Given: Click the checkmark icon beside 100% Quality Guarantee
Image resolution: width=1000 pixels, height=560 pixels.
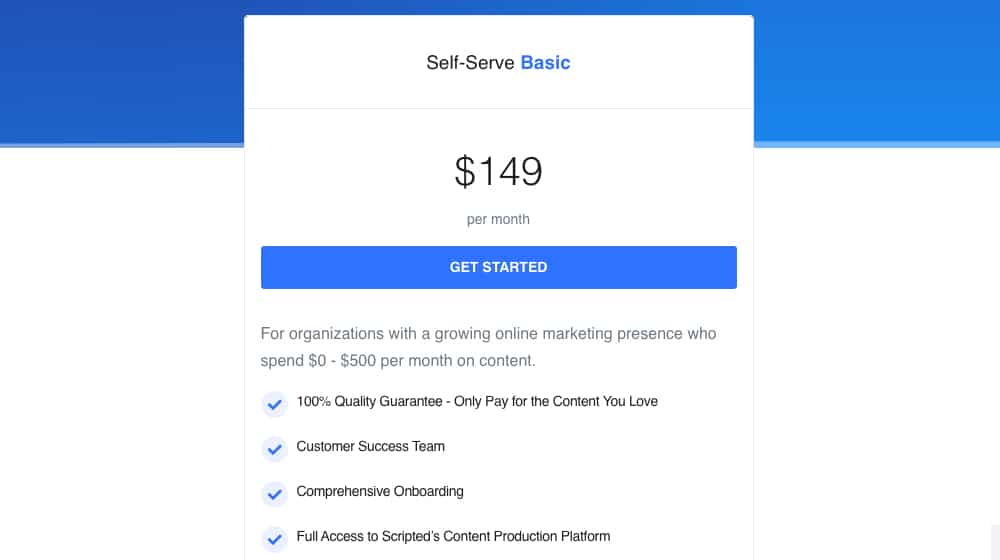Looking at the screenshot, I should (x=274, y=404).
